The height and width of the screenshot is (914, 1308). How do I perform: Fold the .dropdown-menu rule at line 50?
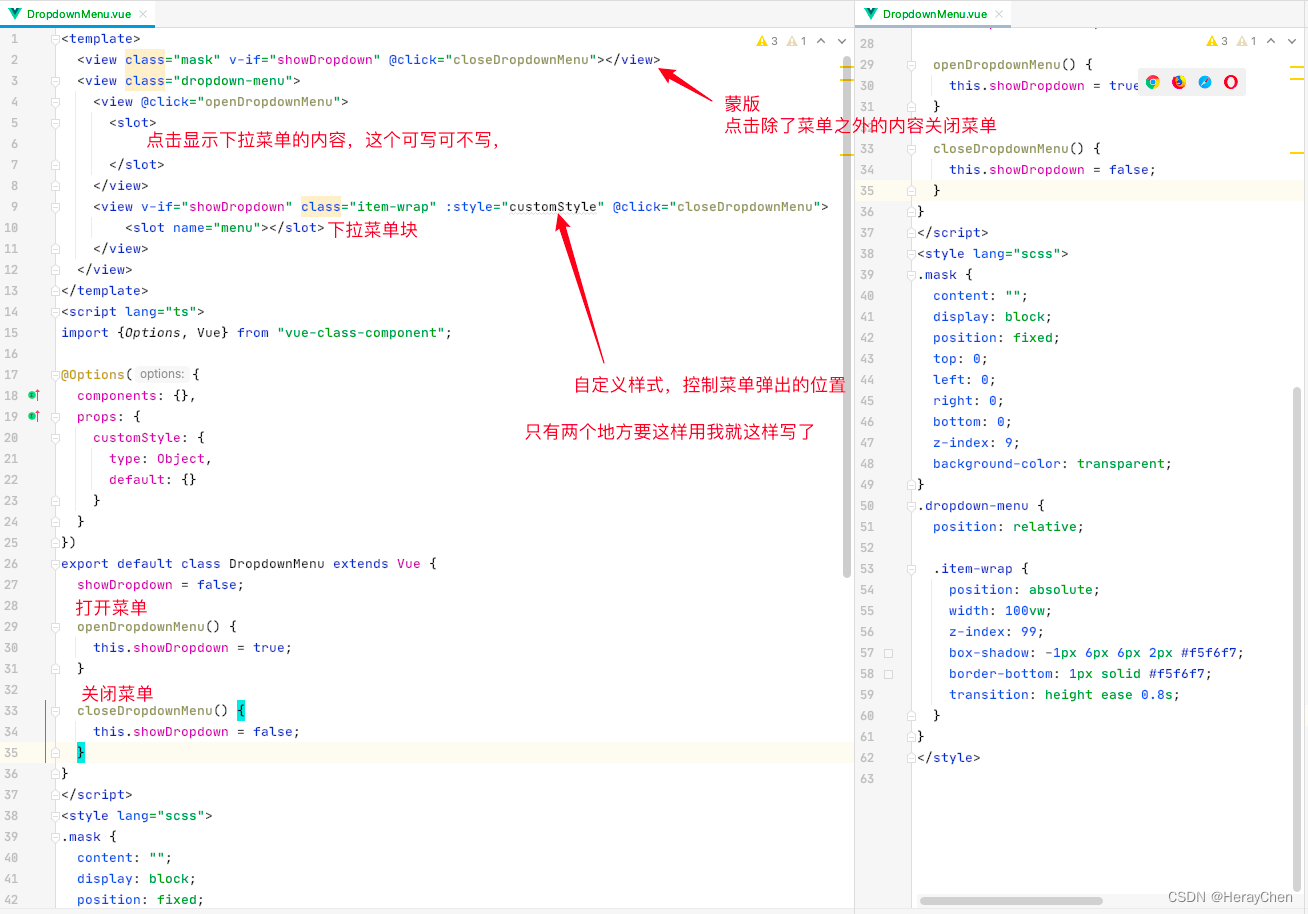point(912,505)
